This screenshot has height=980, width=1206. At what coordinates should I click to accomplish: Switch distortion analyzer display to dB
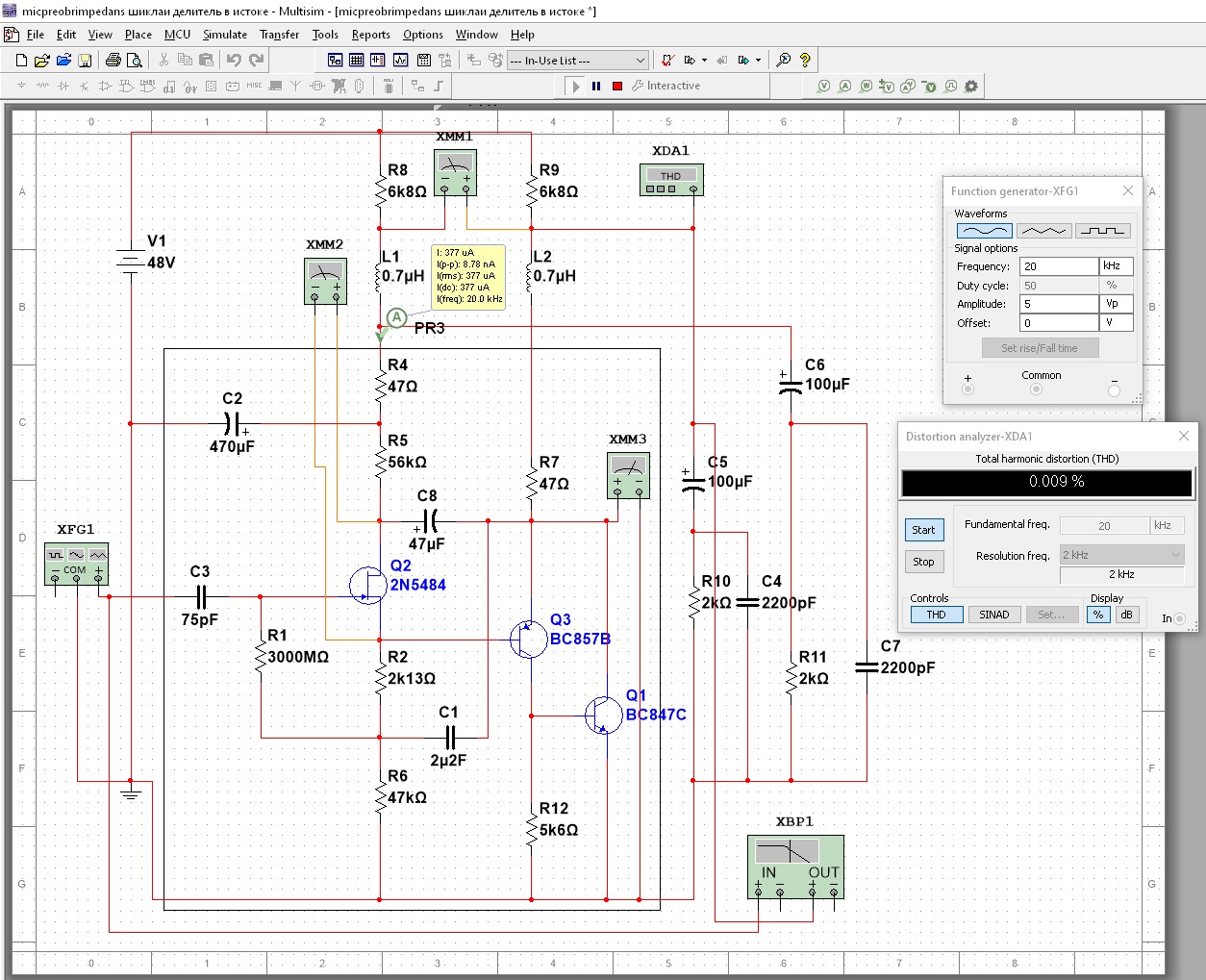point(1126,615)
